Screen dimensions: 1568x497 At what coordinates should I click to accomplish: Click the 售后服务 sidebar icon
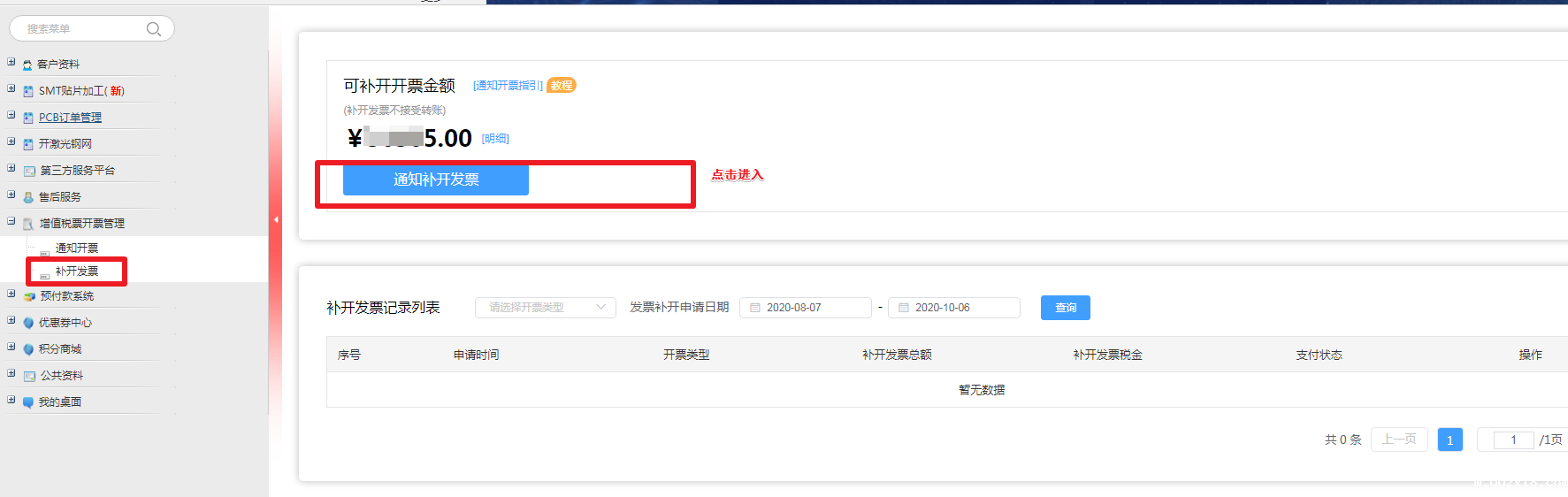click(x=28, y=197)
